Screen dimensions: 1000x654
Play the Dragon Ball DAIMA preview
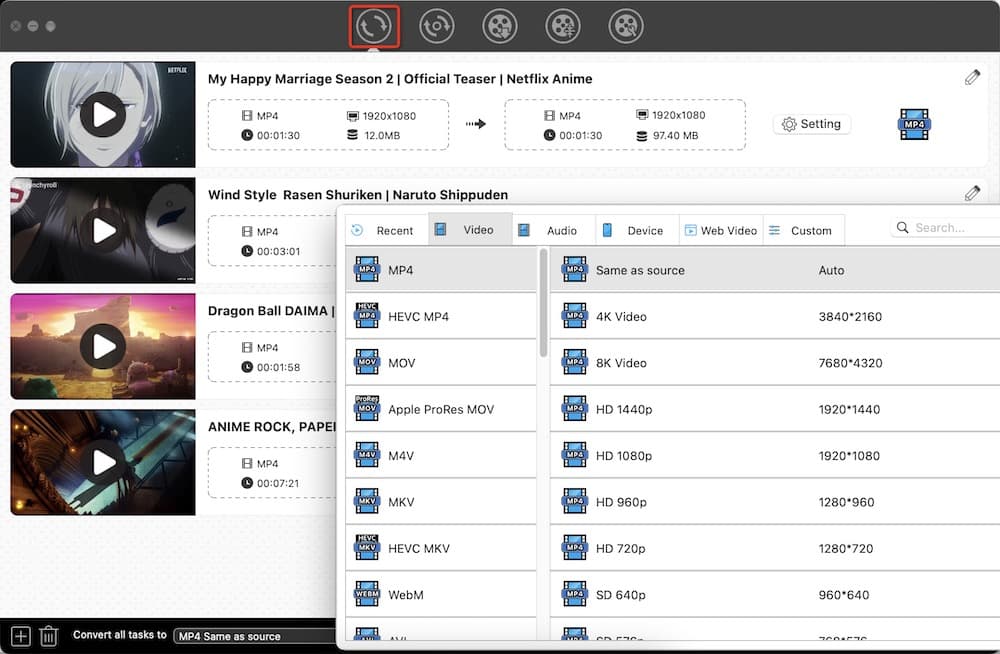pyautogui.click(x=103, y=346)
